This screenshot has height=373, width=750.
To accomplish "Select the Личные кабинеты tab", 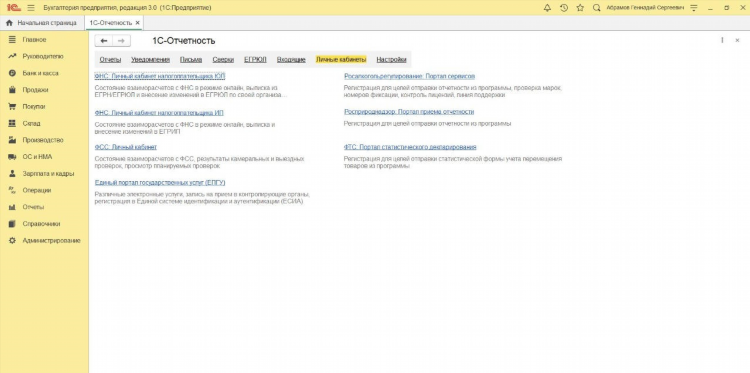I will 341,60.
